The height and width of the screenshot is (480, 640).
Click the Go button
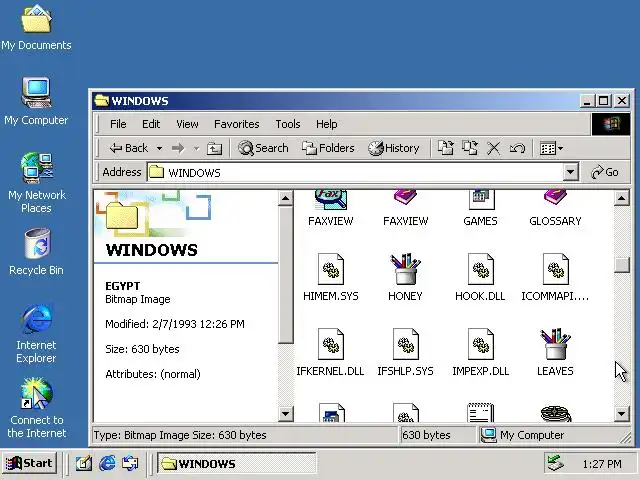(x=605, y=172)
